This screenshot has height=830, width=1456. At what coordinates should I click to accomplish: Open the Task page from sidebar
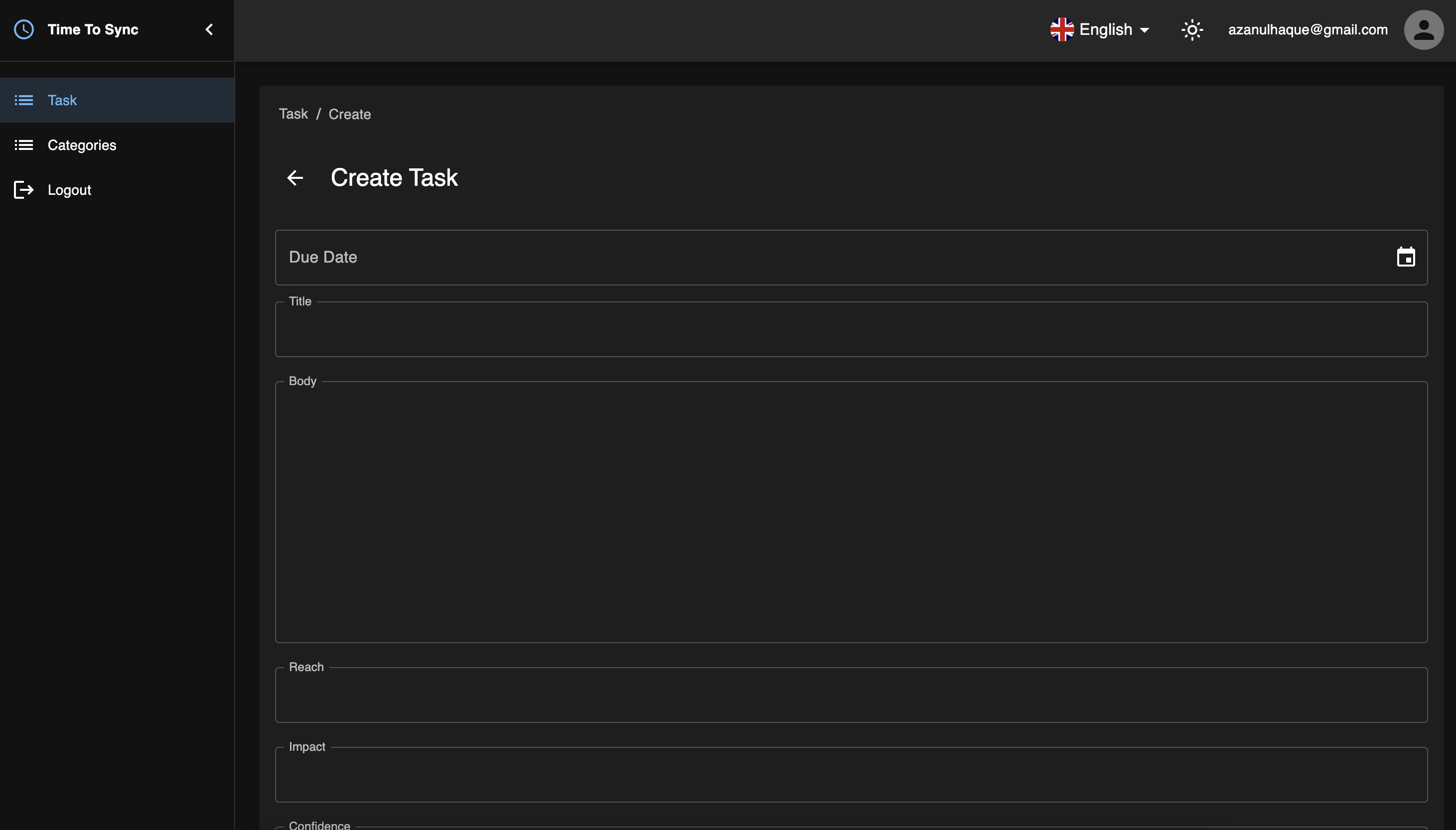pyautogui.click(x=62, y=100)
